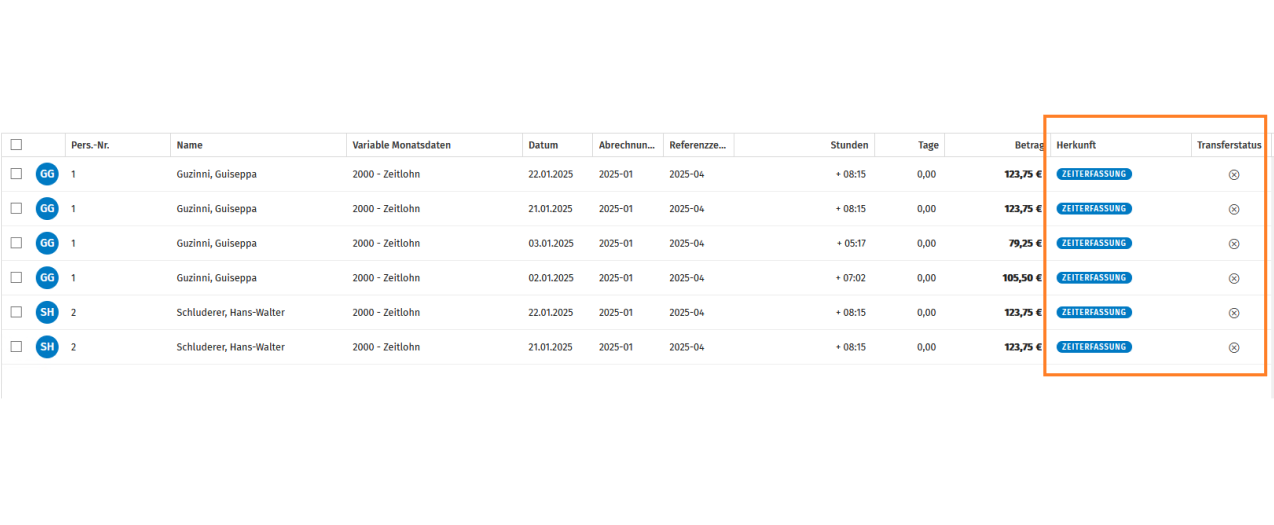Click transfer status icon for 22.01.2025 Guzinni row
Viewport: 1274px width, 525px height.
(1233, 174)
